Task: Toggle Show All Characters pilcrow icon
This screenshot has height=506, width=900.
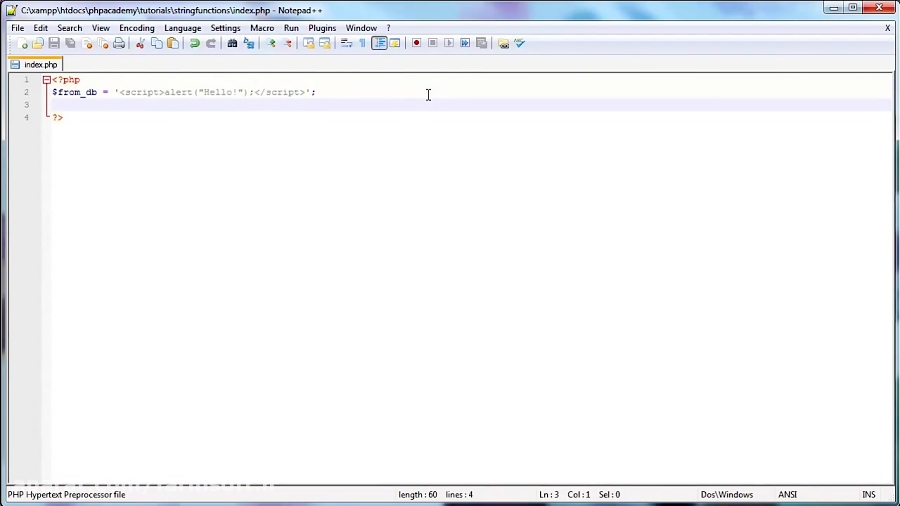Action: 362,44
